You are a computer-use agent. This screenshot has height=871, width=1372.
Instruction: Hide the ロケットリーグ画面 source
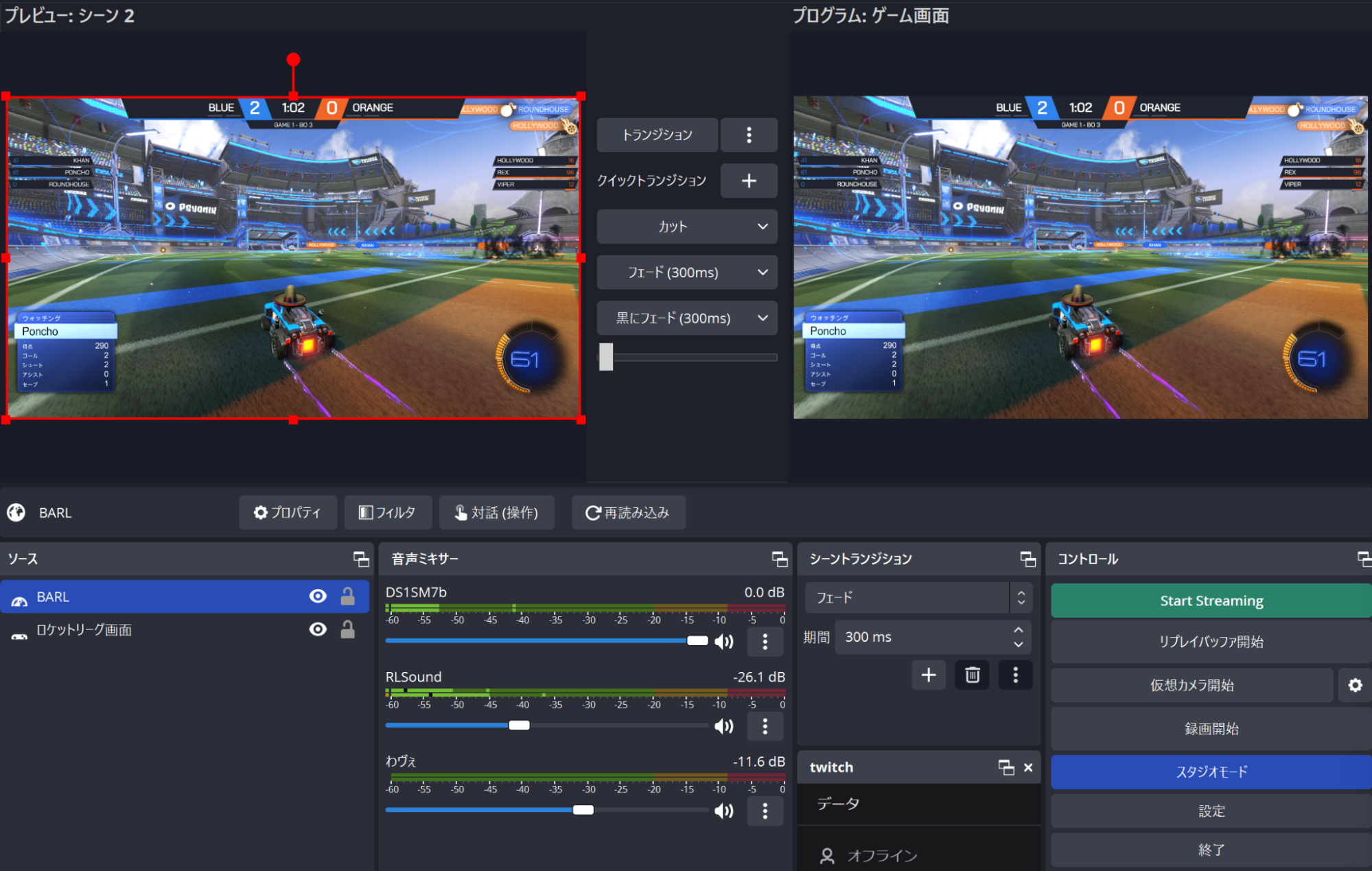(x=318, y=629)
